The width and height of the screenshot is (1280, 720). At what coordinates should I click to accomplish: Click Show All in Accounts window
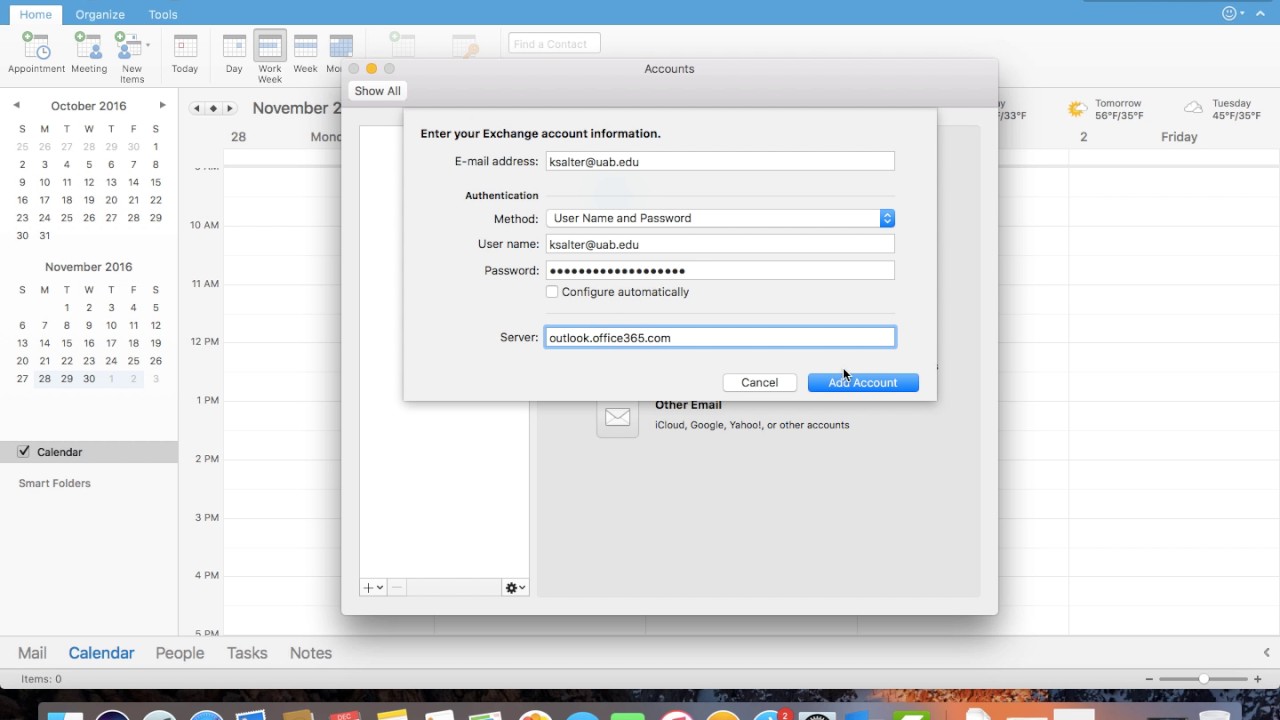(377, 91)
